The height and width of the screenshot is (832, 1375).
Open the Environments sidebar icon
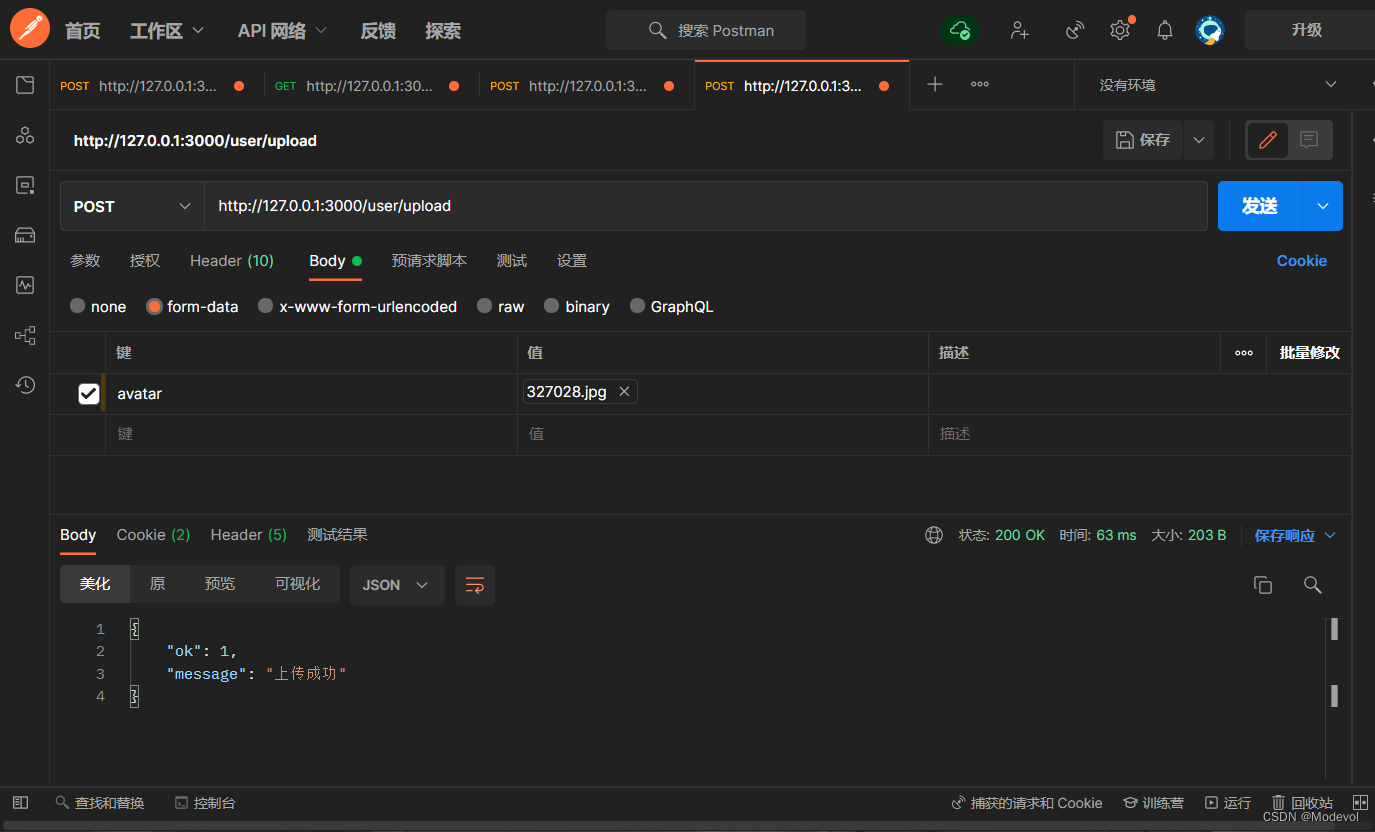point(25,185)
